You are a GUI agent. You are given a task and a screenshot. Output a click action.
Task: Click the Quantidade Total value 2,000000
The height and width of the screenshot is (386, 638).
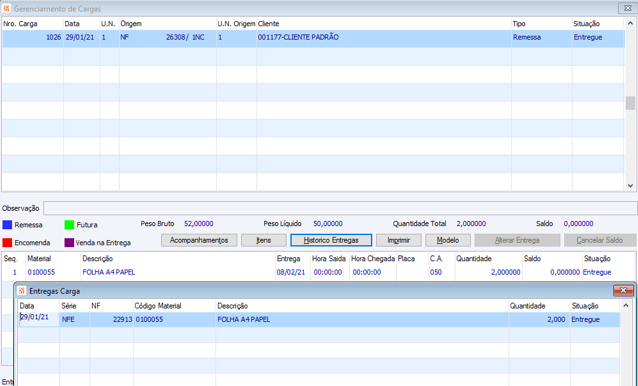[x=471, y=224]
